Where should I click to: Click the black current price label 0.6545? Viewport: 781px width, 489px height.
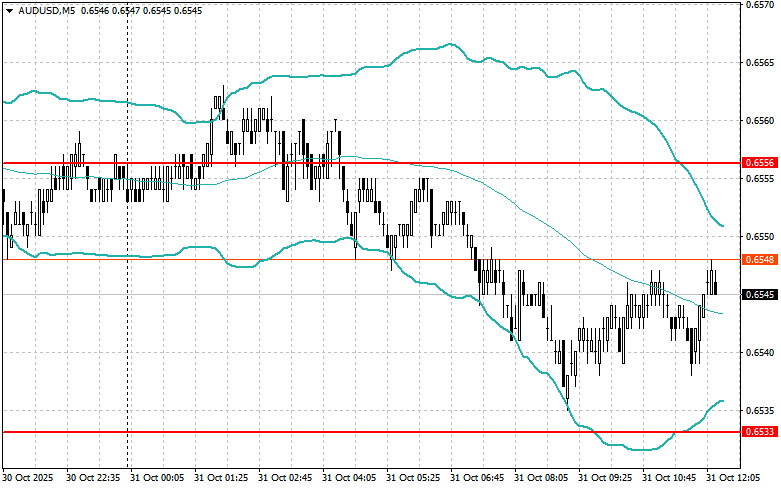[760, 295]
